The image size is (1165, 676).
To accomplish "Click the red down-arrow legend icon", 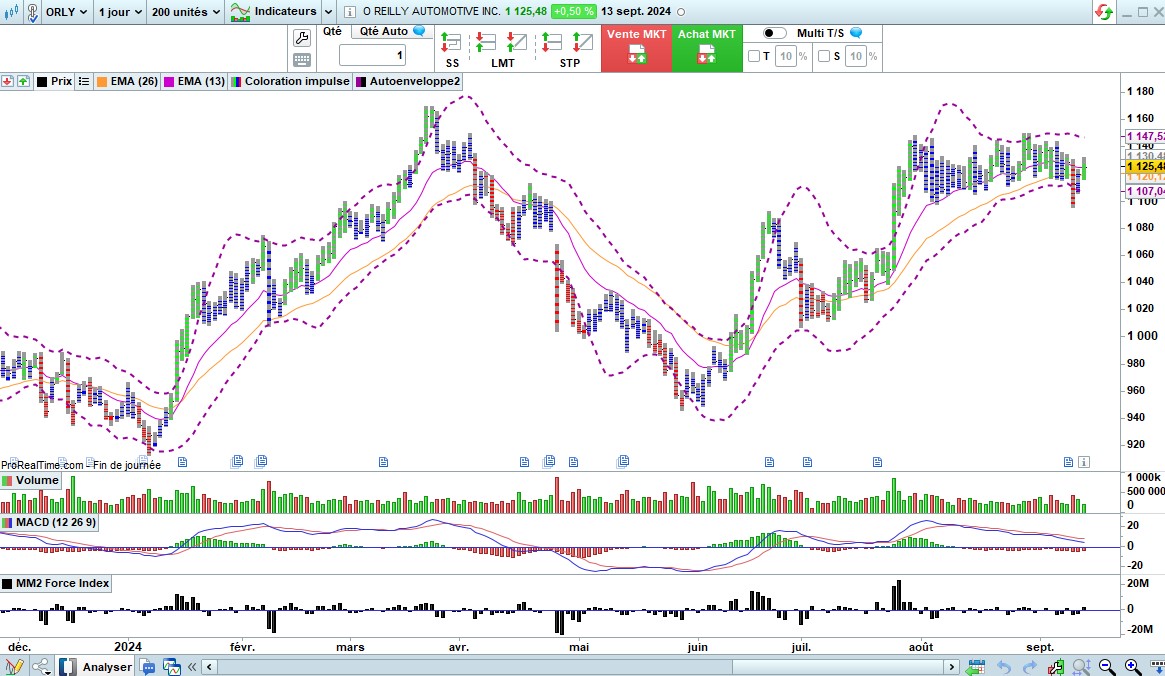I will coord(7,82).
